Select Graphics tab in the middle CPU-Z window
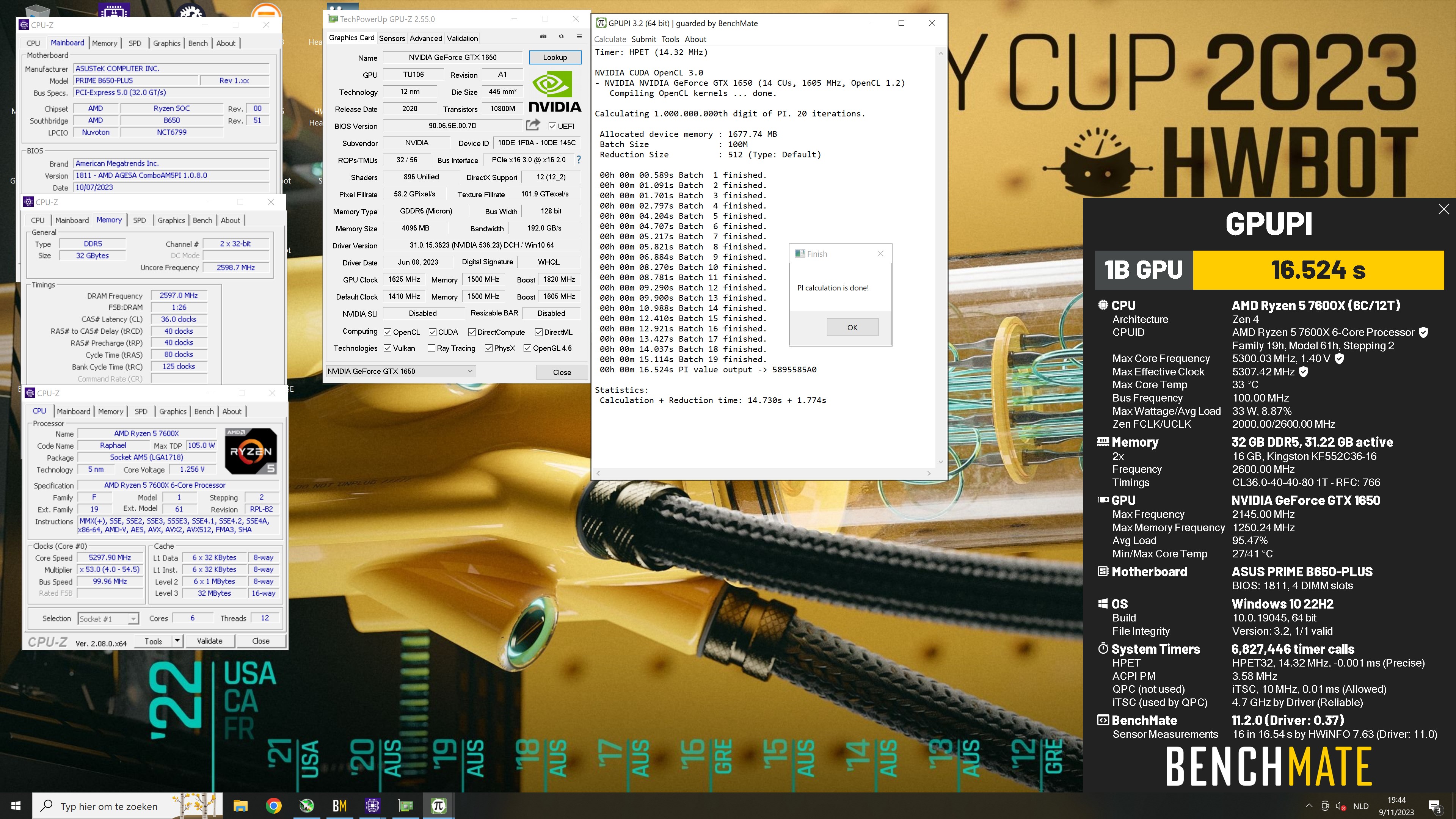Image resolution: width=1456 pixels, height=819 pixels. point(171,220)
